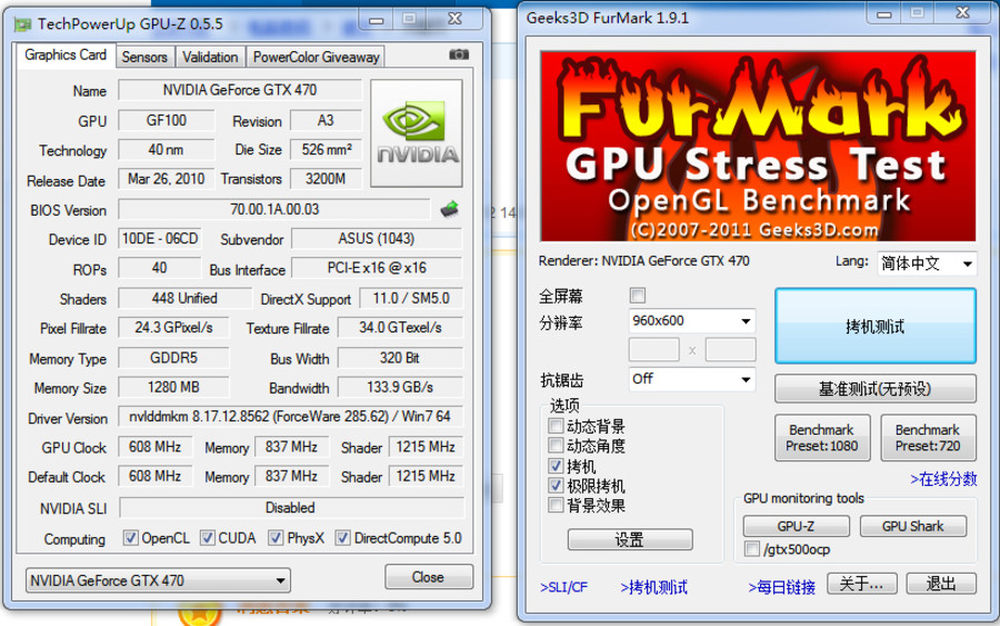1000x626 pixels.
Task: Click the GPU-Z screenshot camera icon
Action: (x=459, y=55)
